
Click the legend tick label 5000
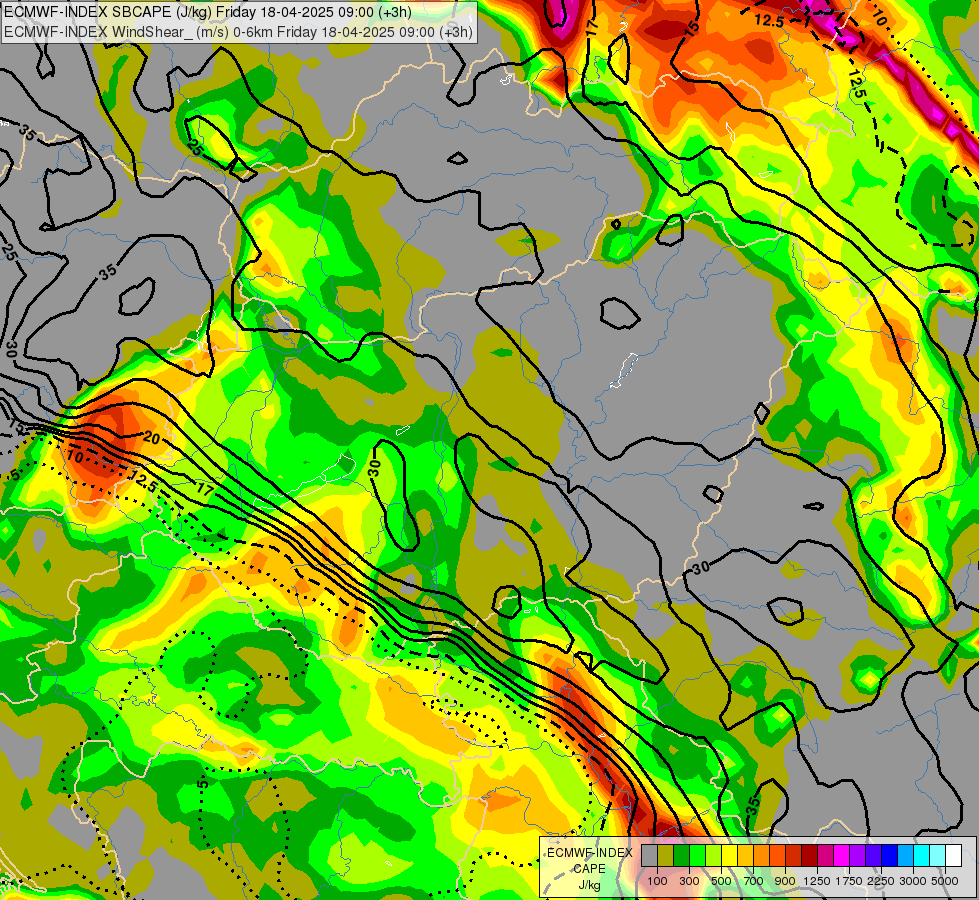coord(945,881)
